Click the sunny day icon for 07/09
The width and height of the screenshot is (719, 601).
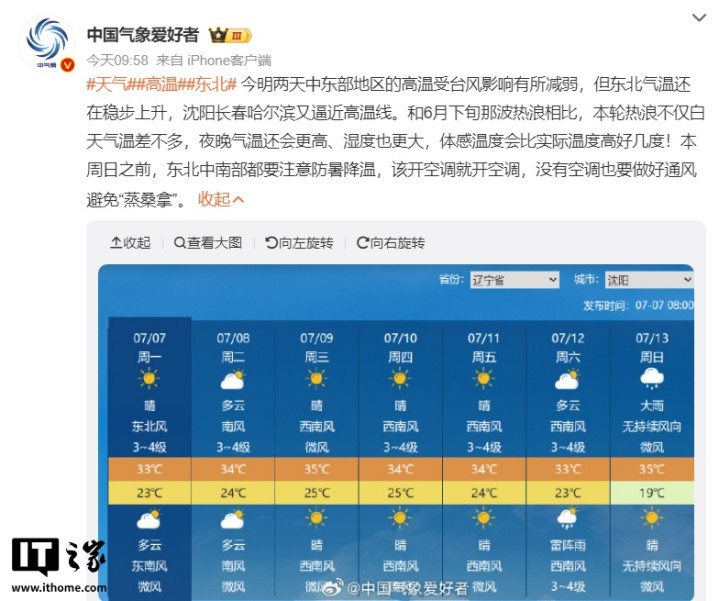click(x=316, y=379)
